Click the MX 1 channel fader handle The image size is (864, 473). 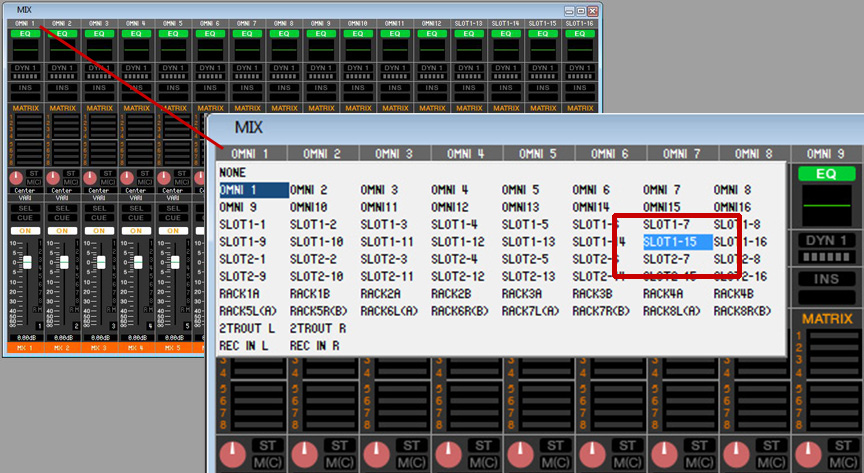(x=28, y=262)
